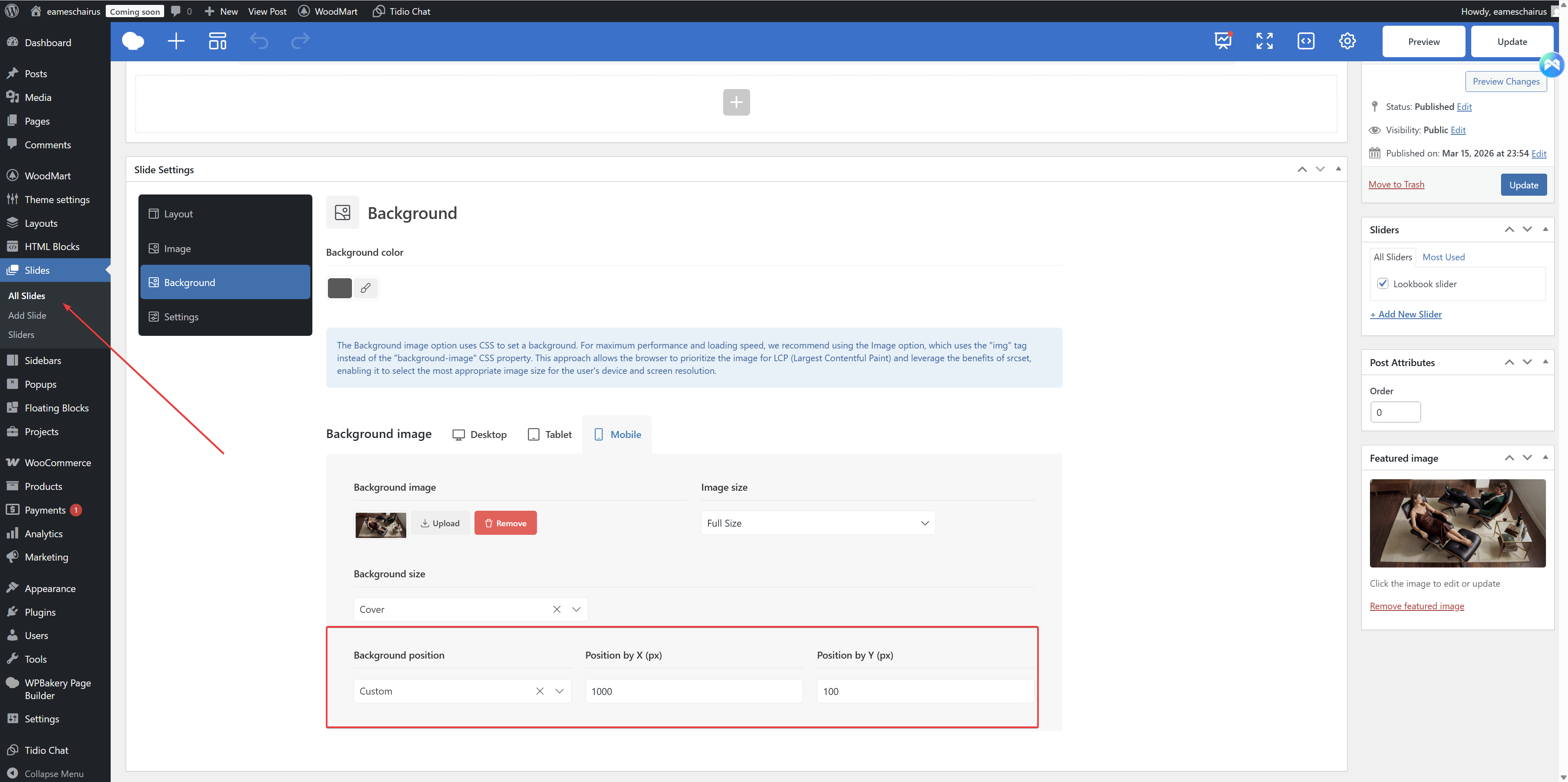This screenshot has width=1568, height=782.
Task: Select the All Sliders tab
Action: click(1392, 257)
